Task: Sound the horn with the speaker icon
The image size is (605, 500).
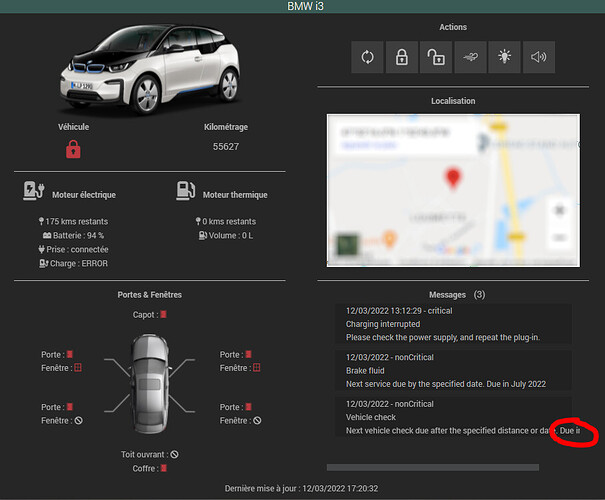Action: [539, 57]
